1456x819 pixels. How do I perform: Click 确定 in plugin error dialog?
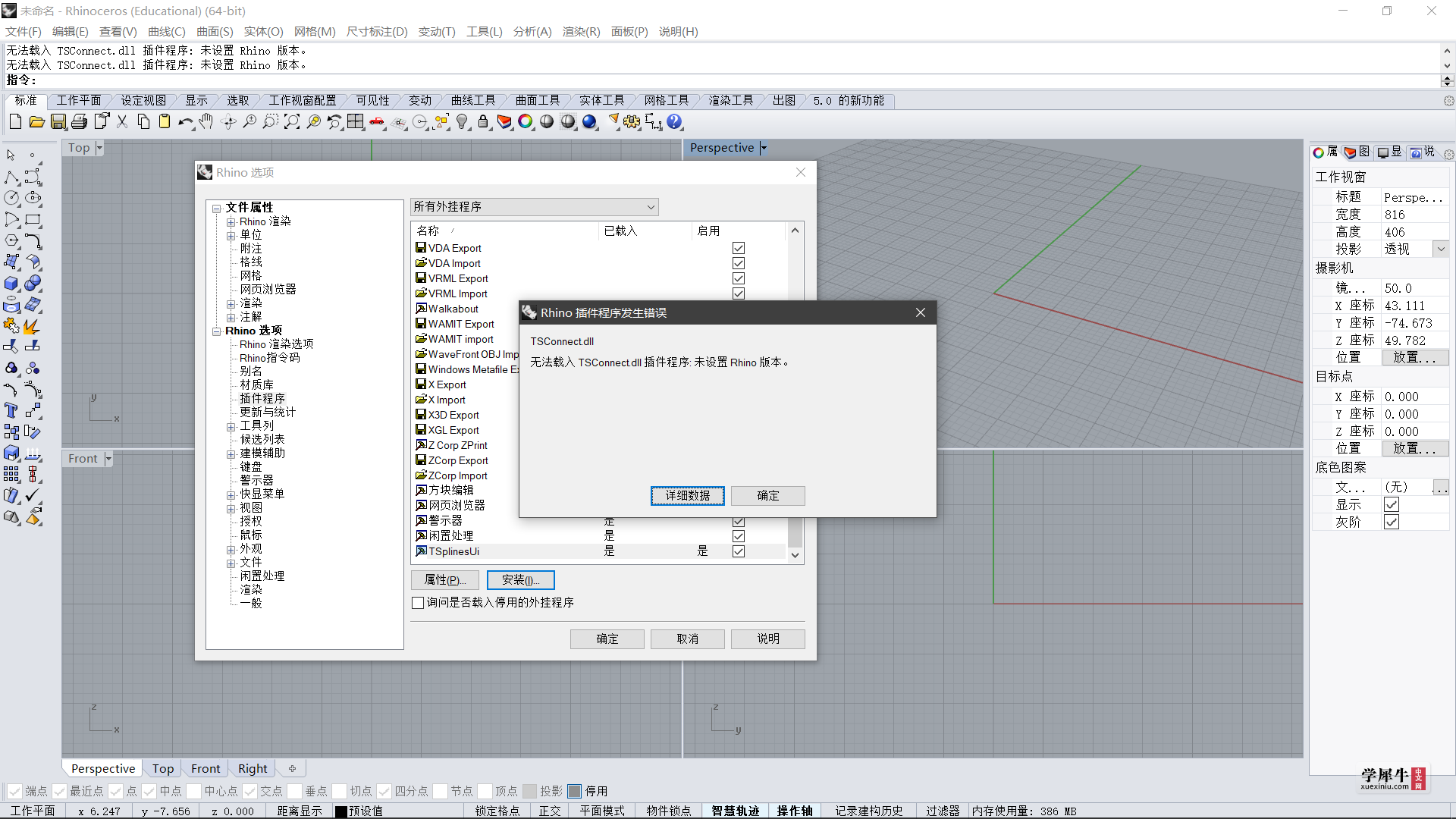click(x=768, y=495)
